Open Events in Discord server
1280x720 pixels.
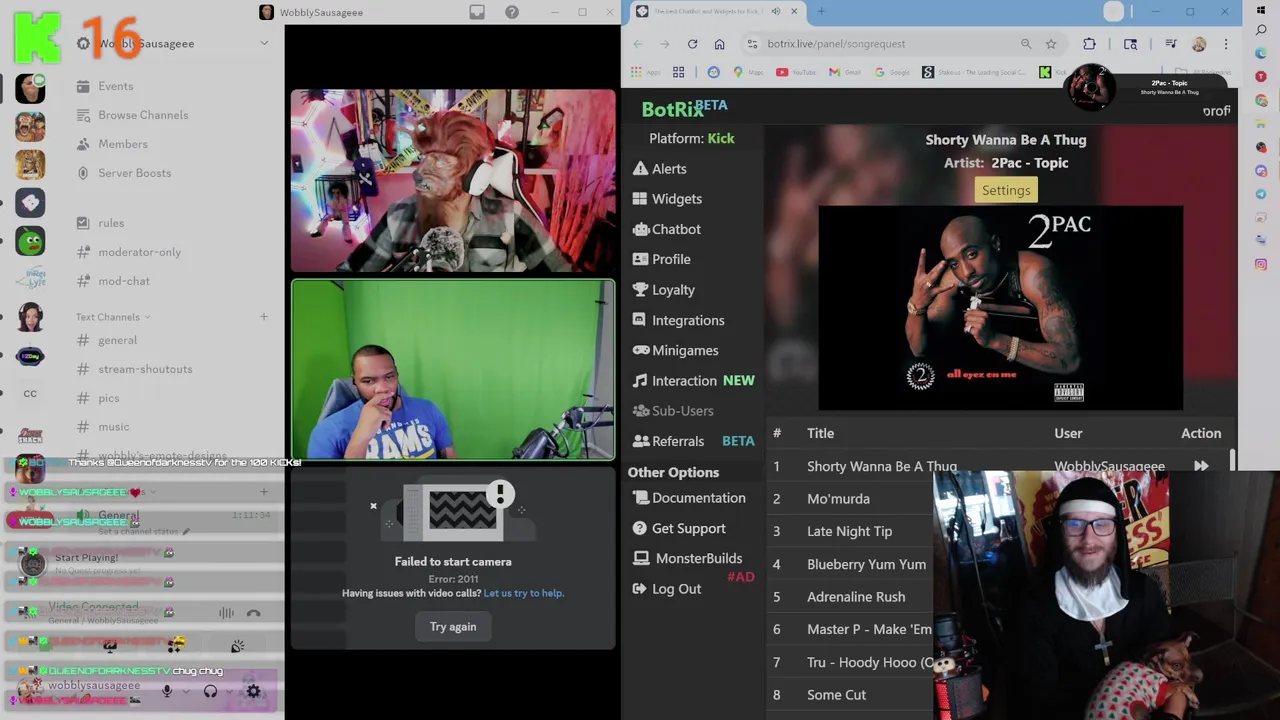(106, 86)
